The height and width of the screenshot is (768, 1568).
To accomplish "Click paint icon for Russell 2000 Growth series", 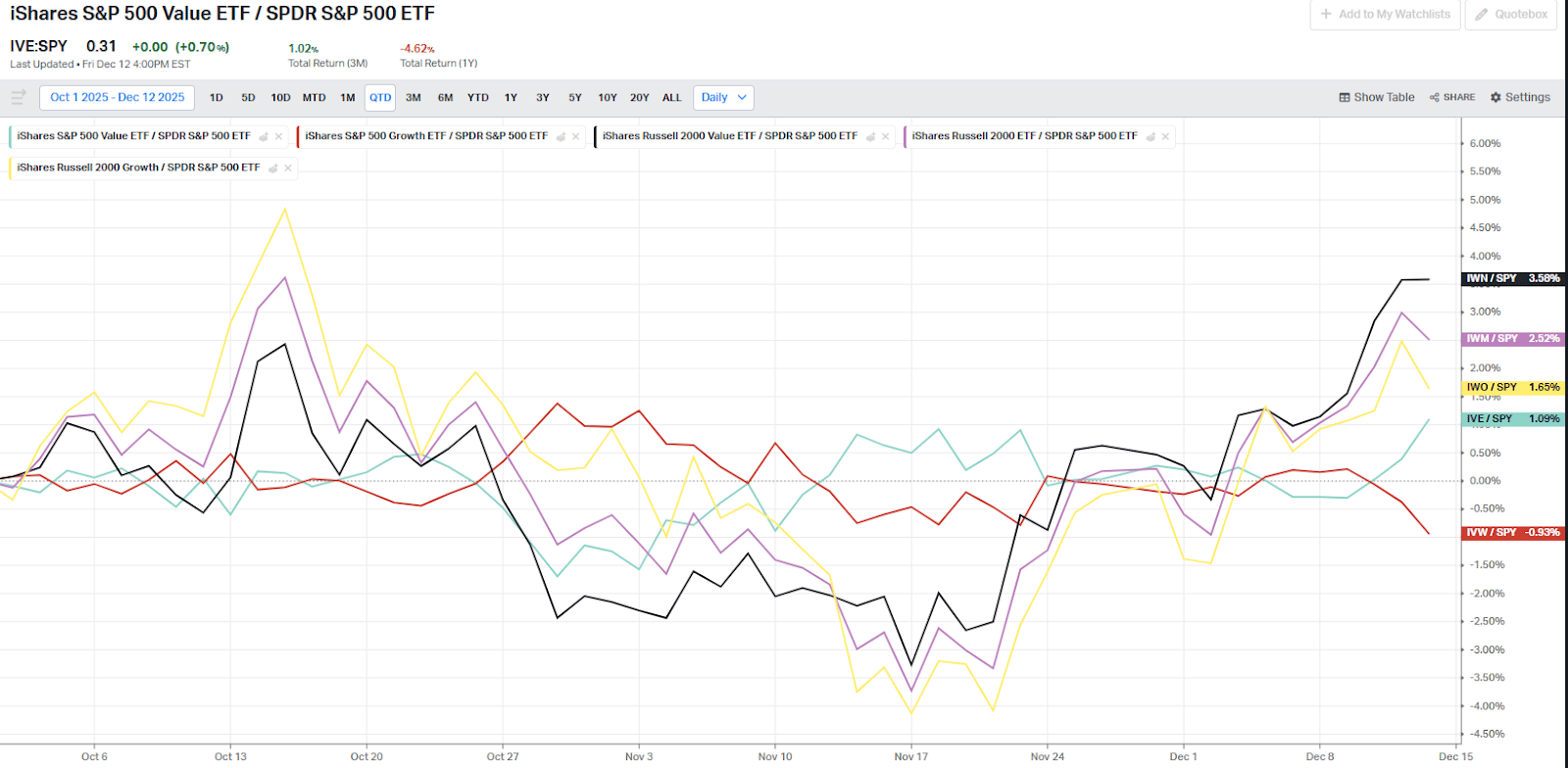I will click(x=272, y=168).
